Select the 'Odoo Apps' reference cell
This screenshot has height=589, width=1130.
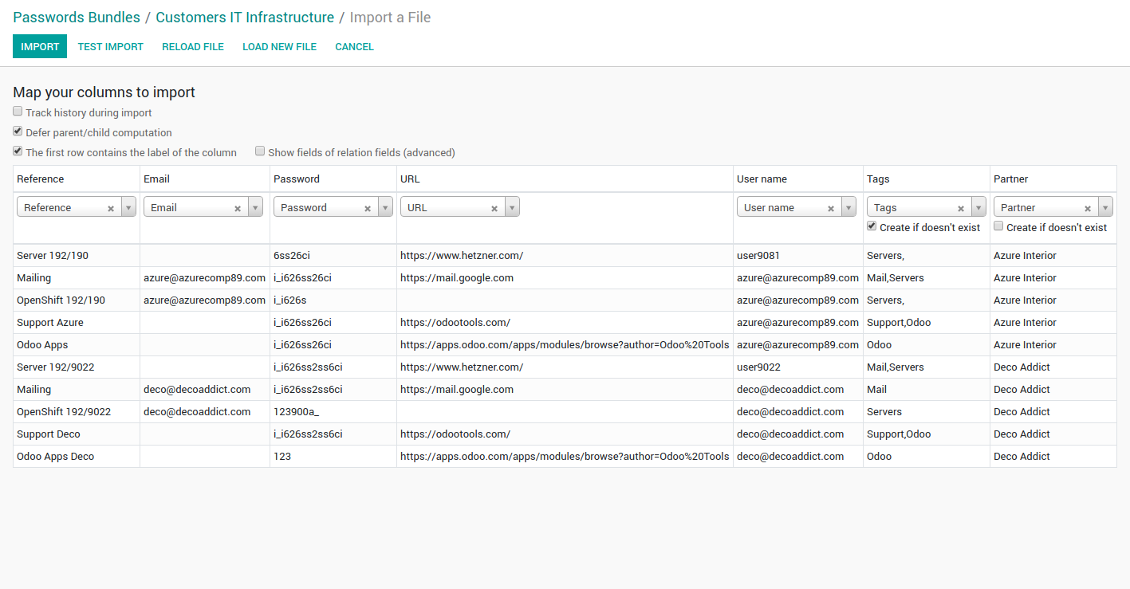tap(43, 345)
